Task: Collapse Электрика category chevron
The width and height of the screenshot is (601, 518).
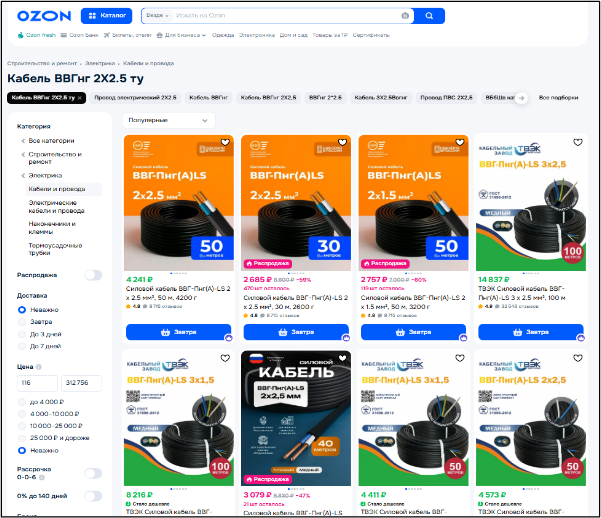Action: pos(23,176)
